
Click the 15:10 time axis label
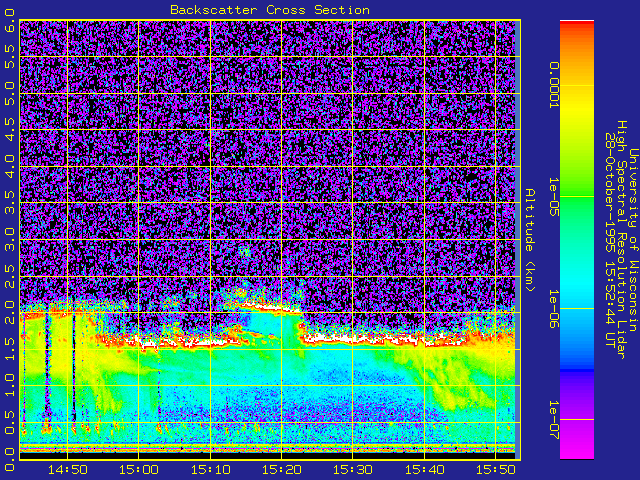210,470
